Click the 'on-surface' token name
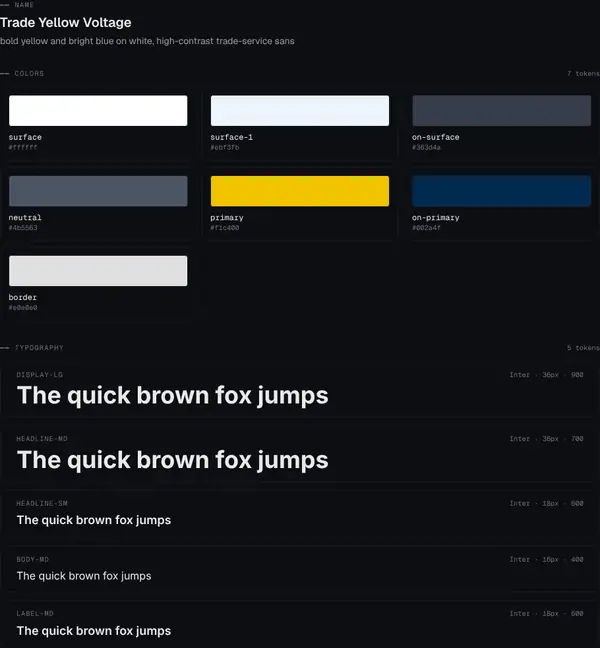This screenshot has width=600, height=648. (436, 137)
